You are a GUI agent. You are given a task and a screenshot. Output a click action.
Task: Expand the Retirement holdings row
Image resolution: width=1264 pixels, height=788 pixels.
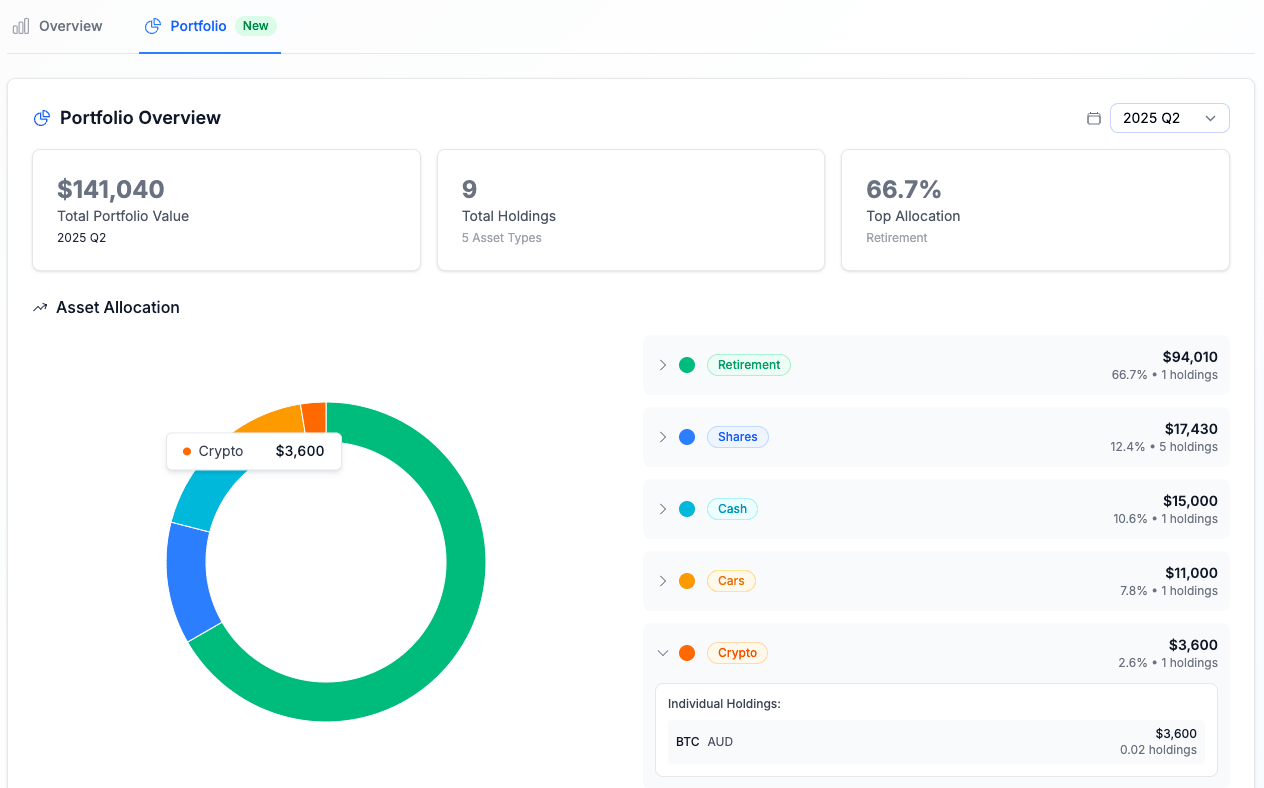tap(662, 364)
